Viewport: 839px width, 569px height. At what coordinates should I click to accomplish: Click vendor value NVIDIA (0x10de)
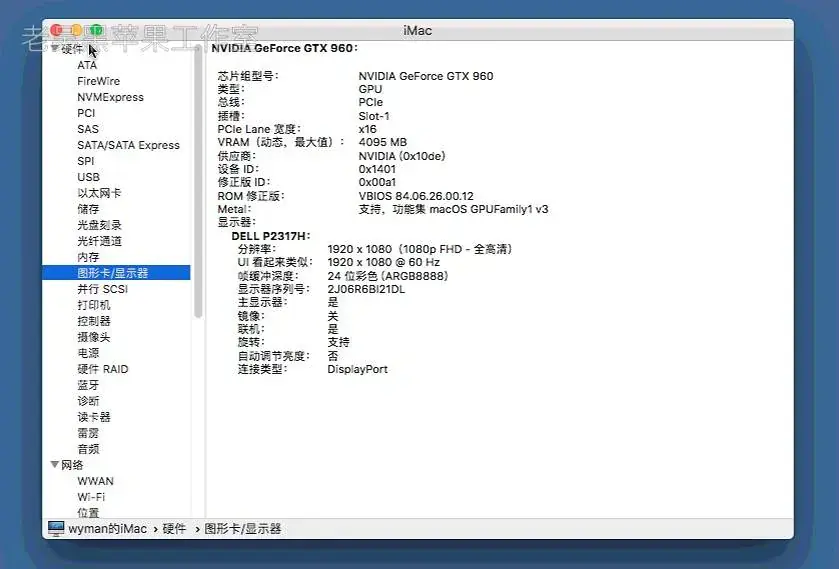(402, 156)
